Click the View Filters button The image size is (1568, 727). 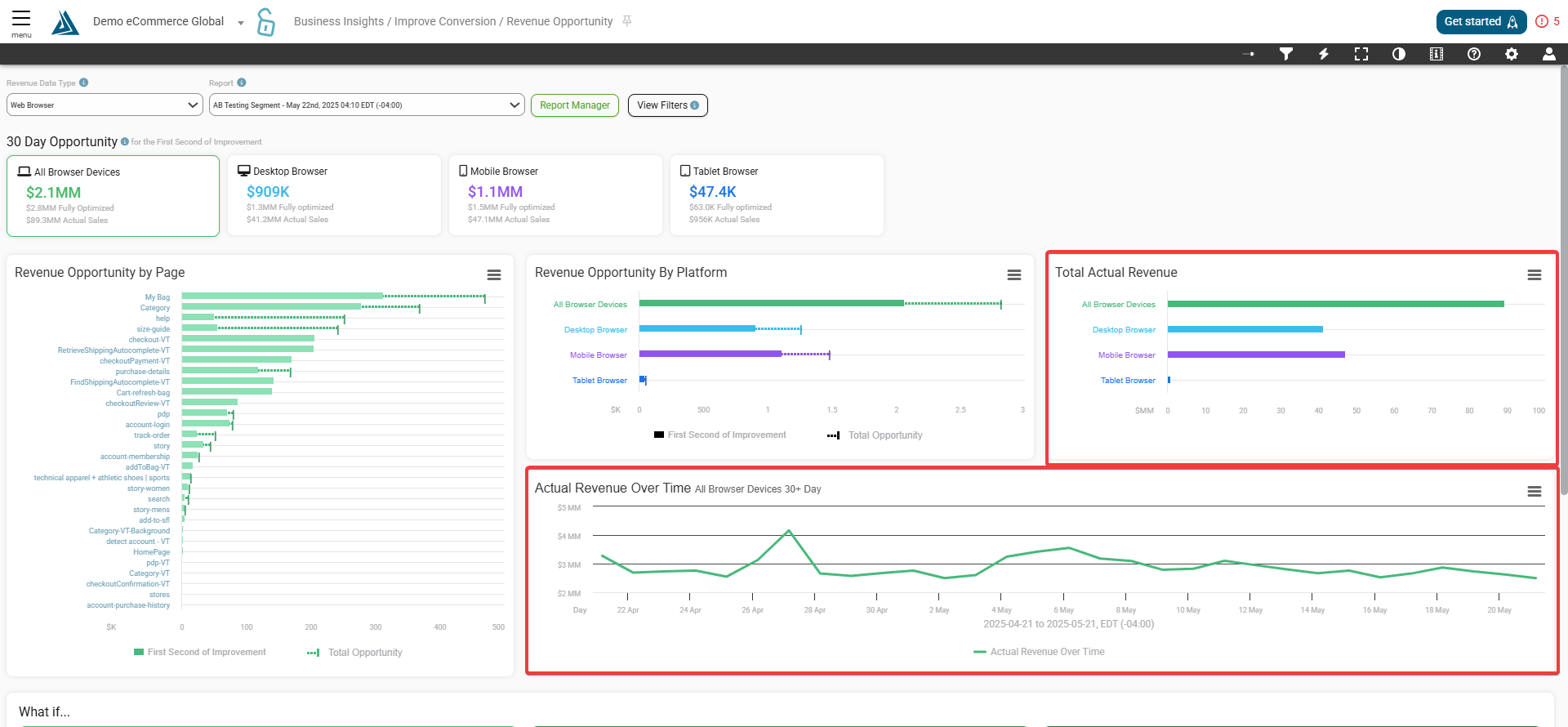pos(667,105)
